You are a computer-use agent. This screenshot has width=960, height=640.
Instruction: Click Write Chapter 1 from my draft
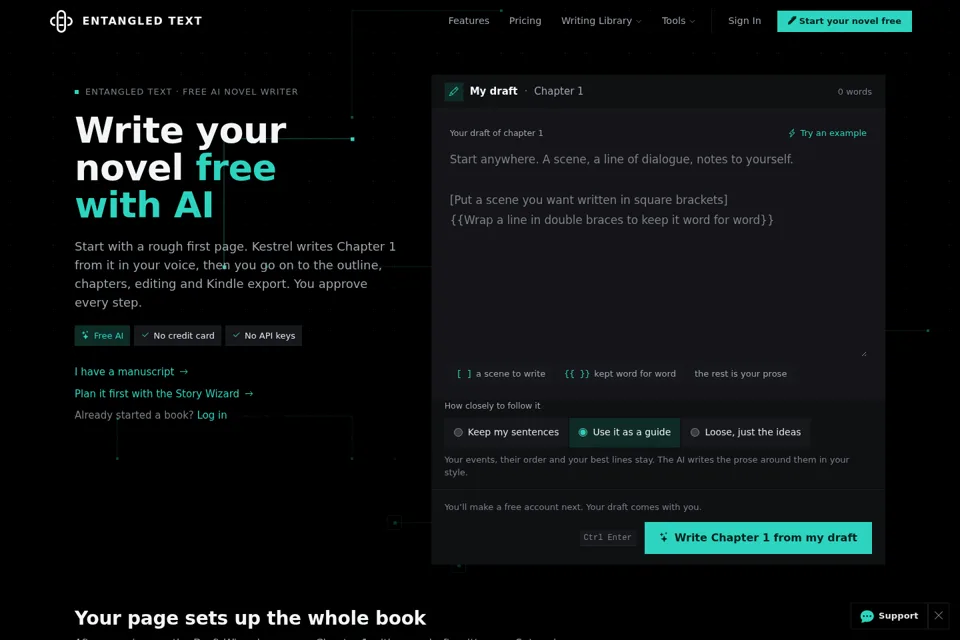click(758, 538)
